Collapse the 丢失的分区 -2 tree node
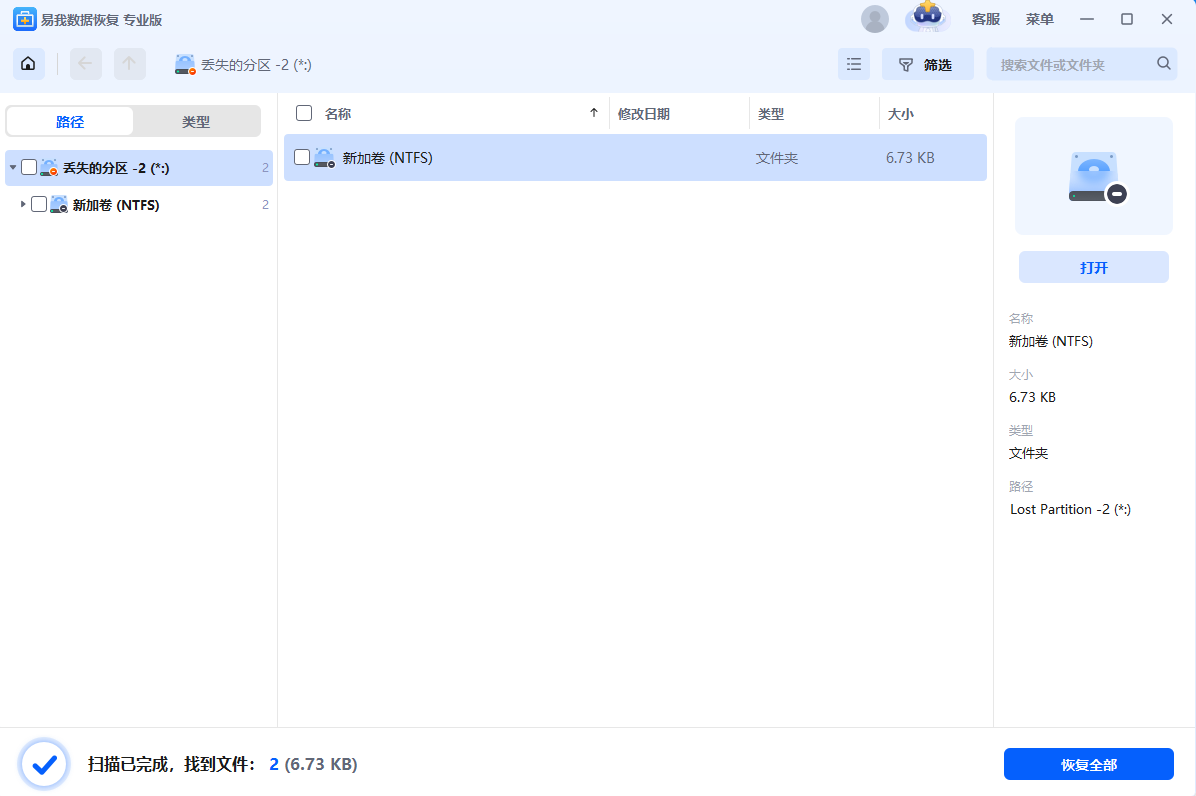This screenshot has width=1196, height=796. click(x=13, y=167)
